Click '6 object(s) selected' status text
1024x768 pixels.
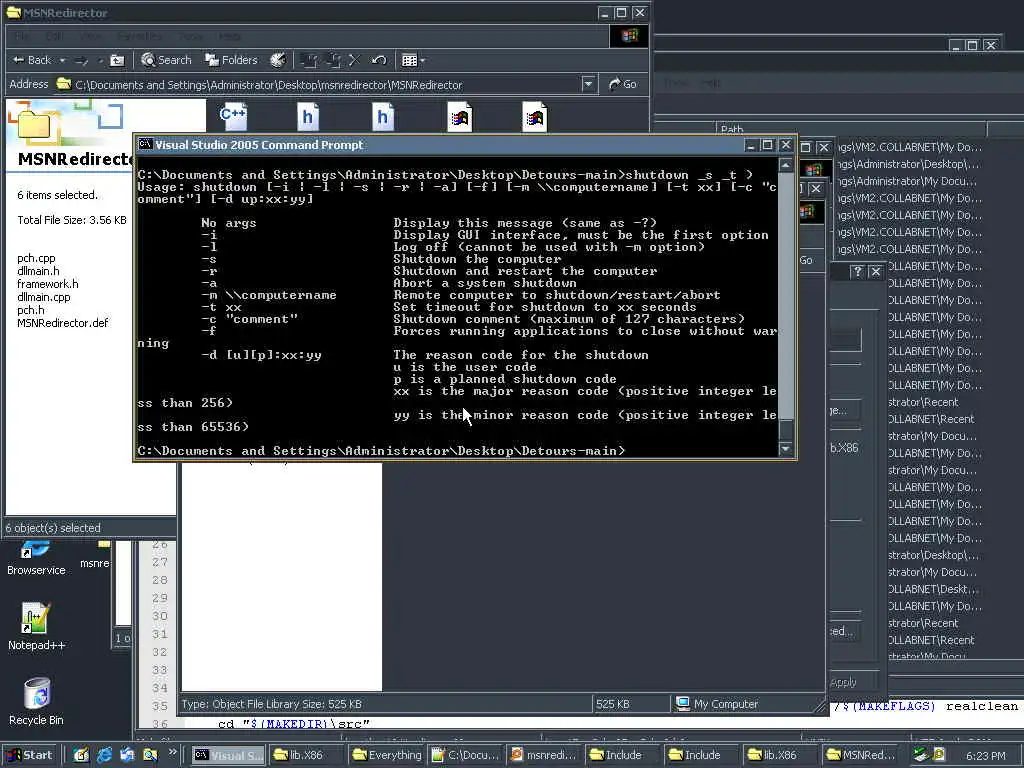coord(53,528)
